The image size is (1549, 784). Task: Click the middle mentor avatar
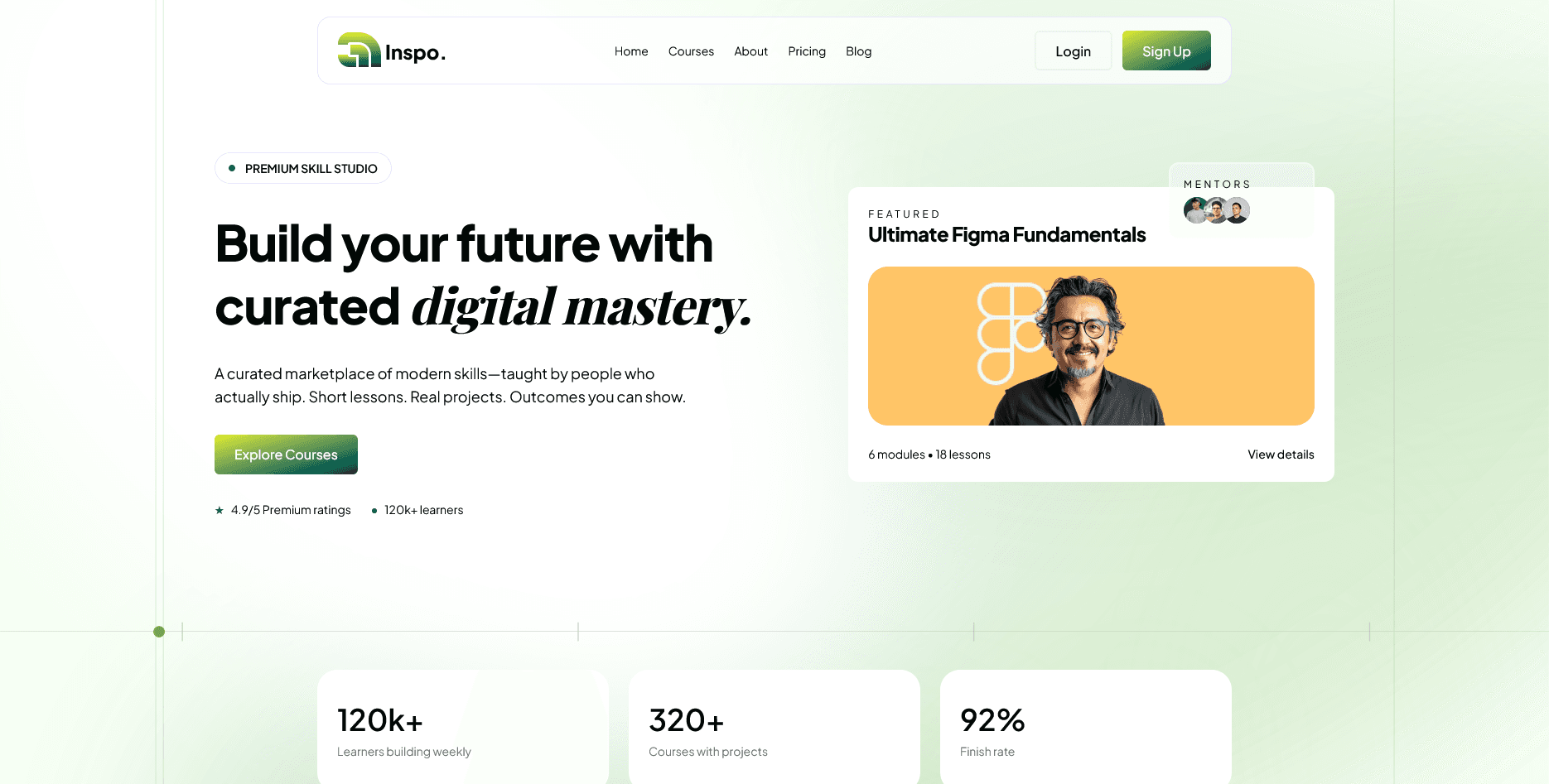click(1216, 210)
